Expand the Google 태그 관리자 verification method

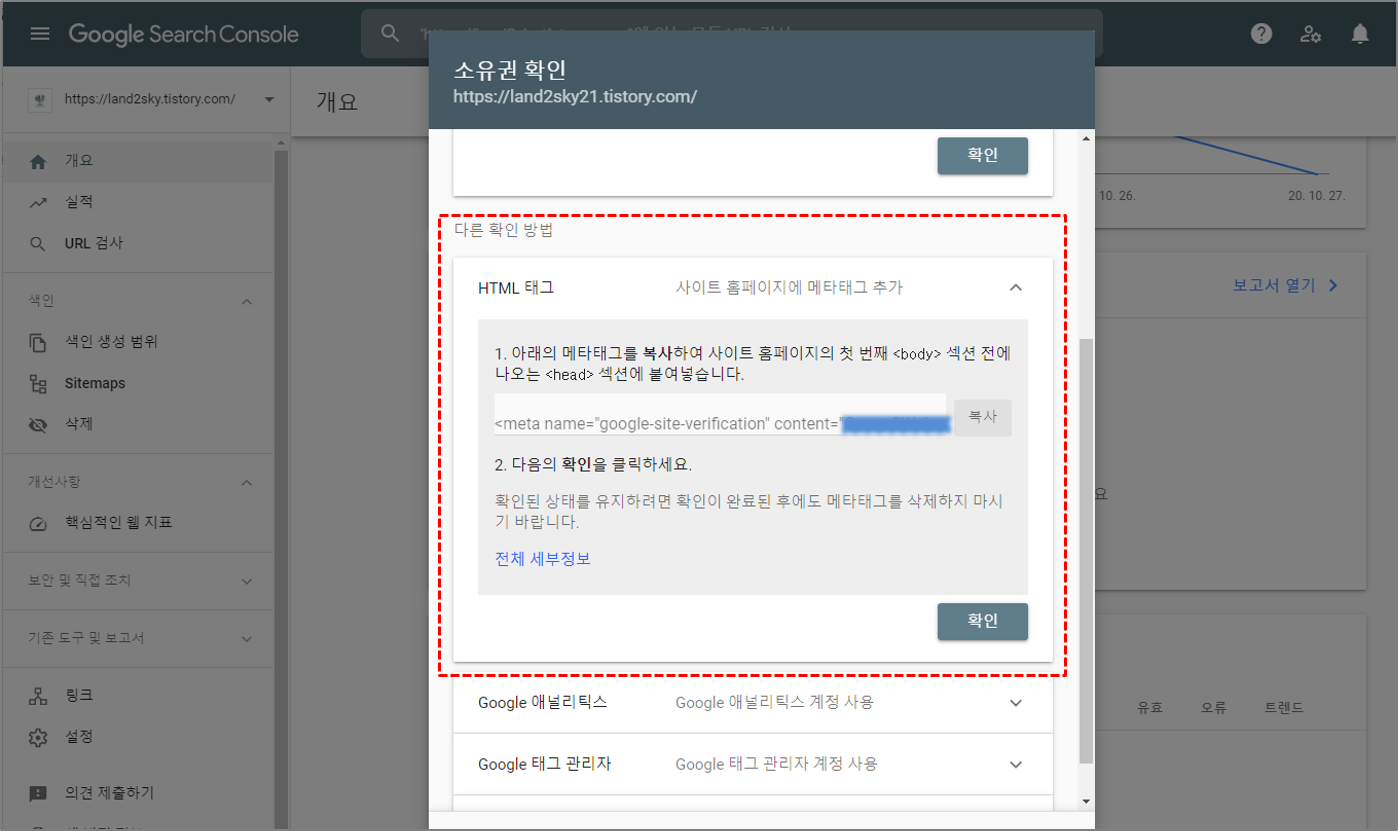tap(1016, 765)
